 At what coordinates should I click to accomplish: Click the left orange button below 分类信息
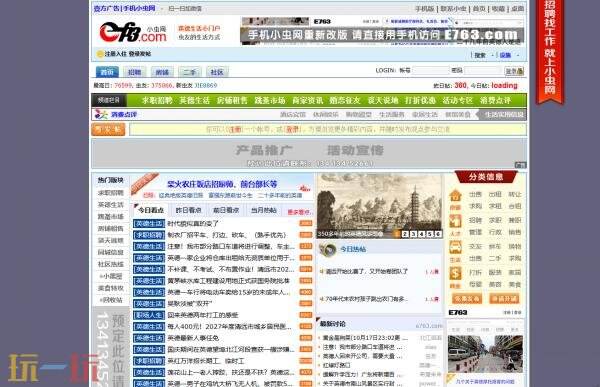click(x=467, y=299)
